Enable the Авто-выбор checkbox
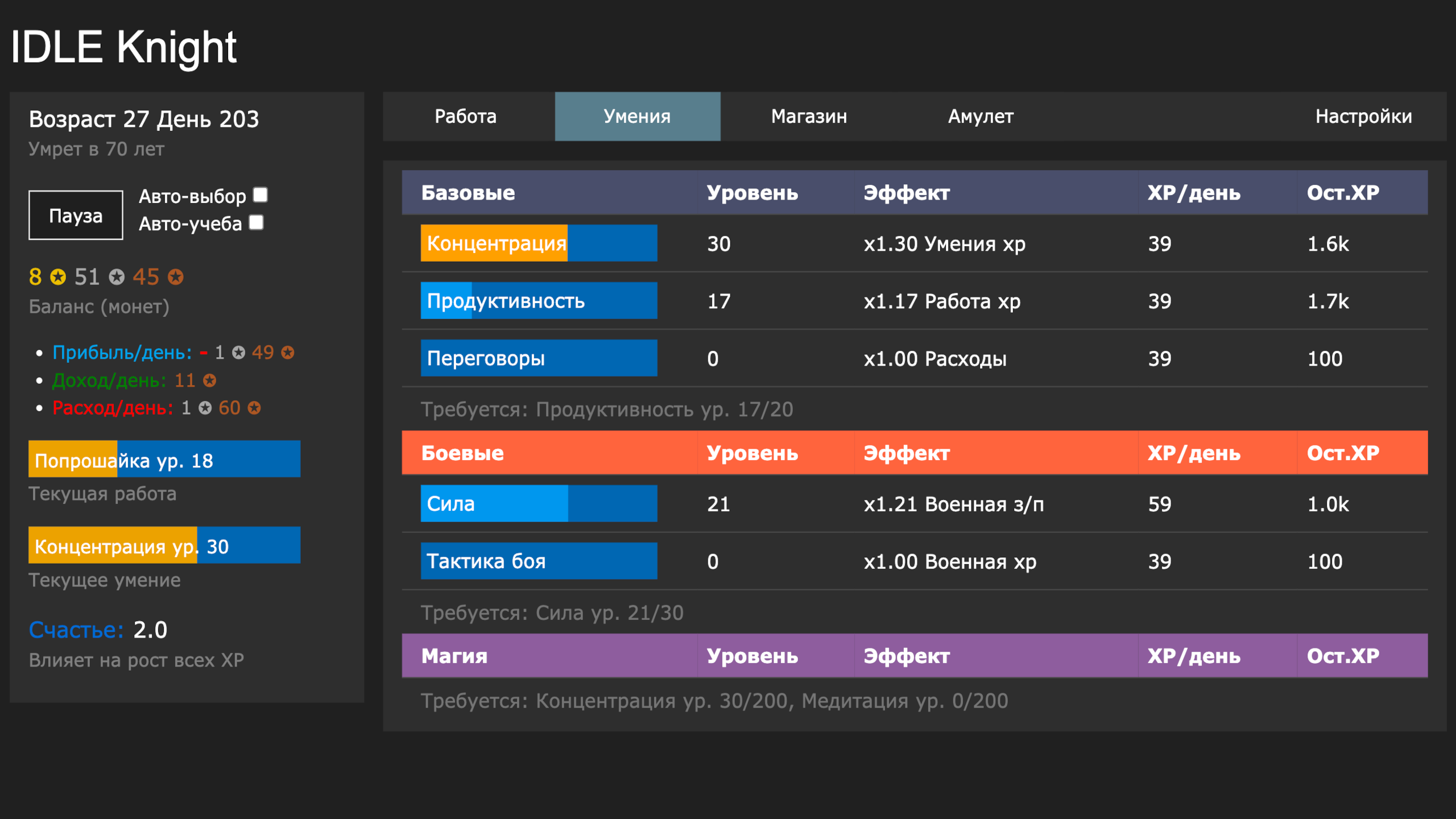Image resolution: width=1456 pixels, height=819 pixels. click(x=259, y=195)
